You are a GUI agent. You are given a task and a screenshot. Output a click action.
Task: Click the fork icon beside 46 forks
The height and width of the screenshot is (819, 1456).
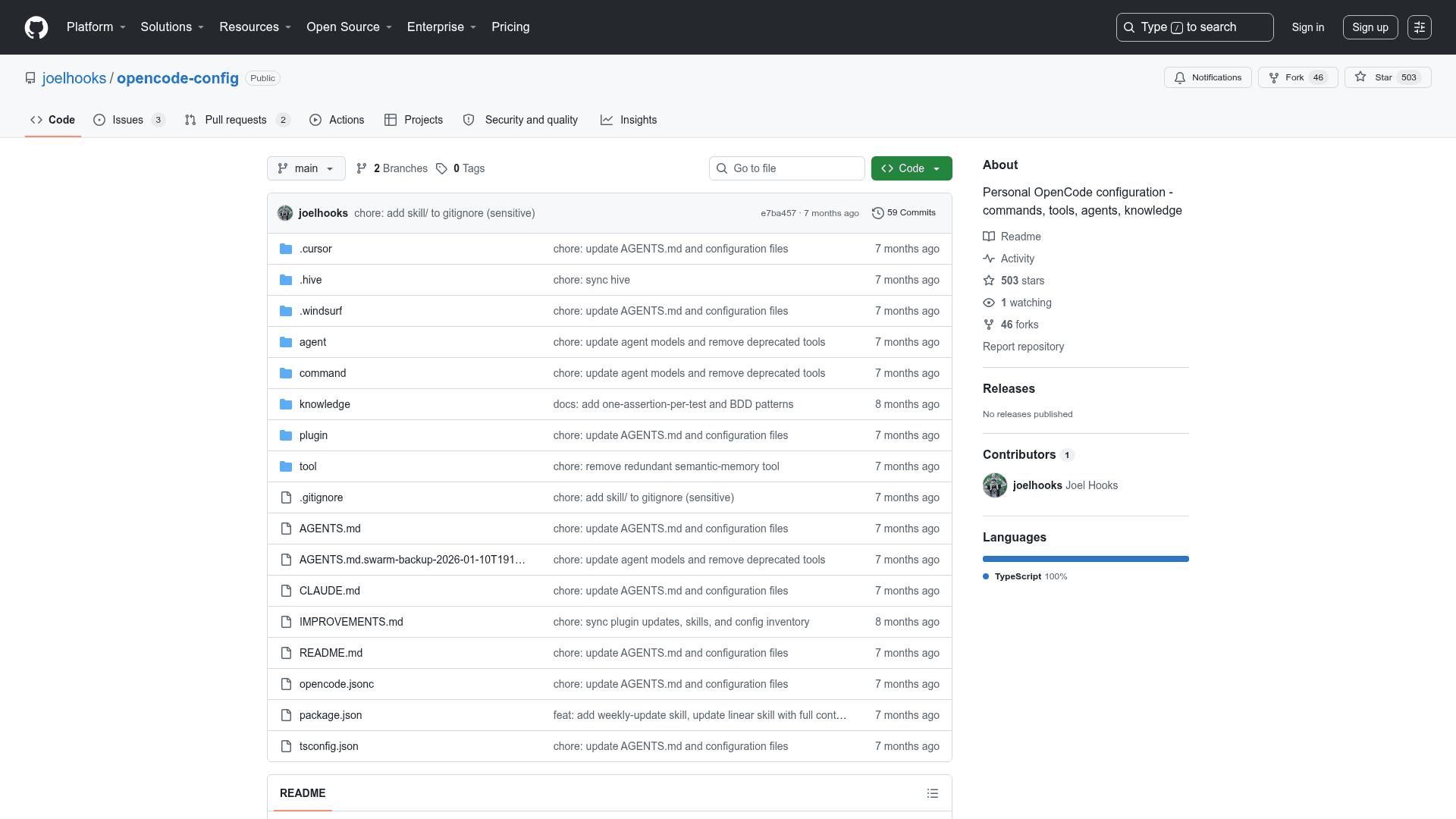tap(989, 325)
